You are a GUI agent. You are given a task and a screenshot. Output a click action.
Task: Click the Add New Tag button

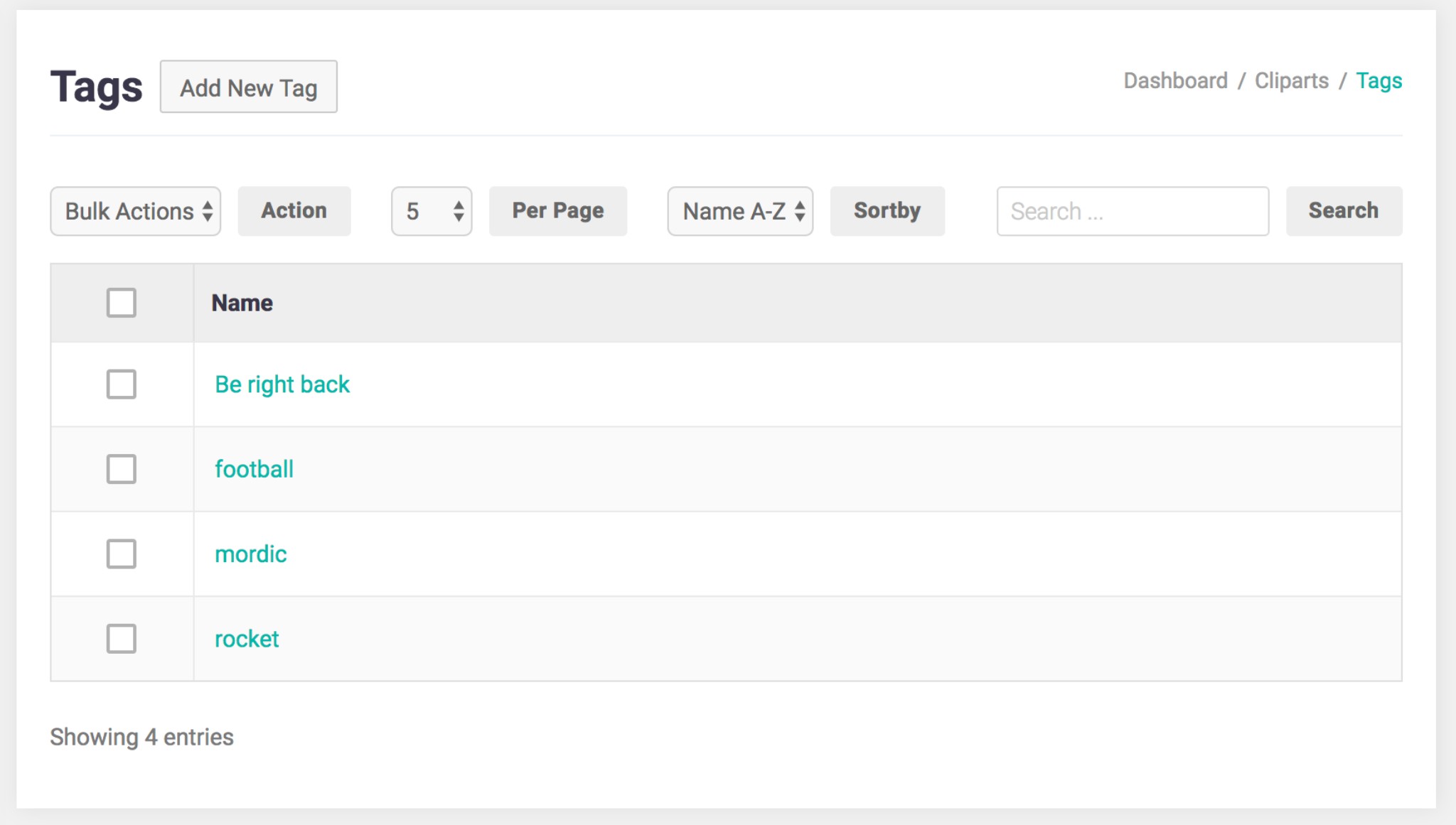coord(248,87)
